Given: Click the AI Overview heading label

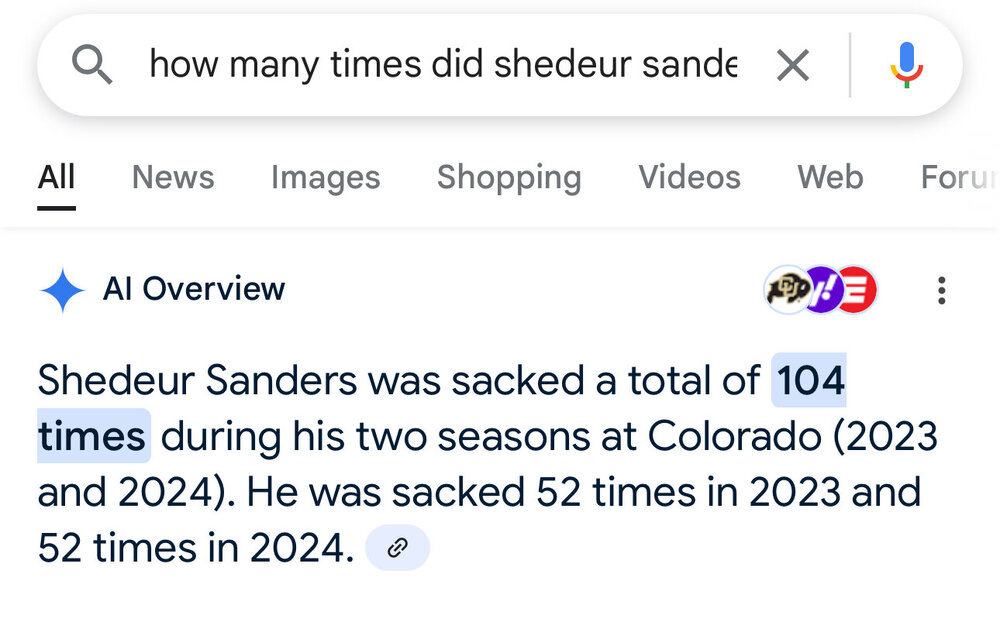Looking at the screenshot, I should click(x=194, y=289).
